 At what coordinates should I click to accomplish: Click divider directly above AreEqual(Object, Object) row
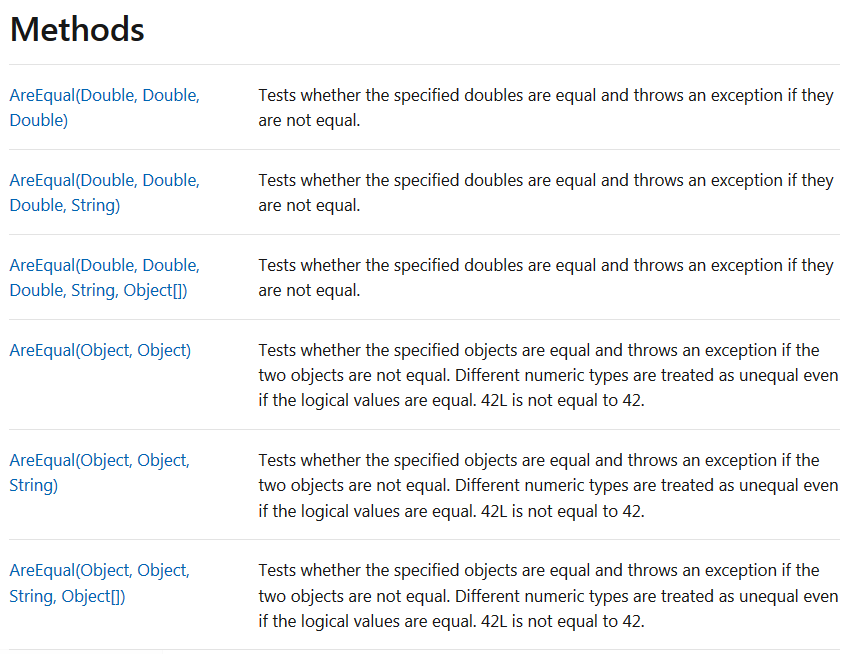(x=424, y=320)
